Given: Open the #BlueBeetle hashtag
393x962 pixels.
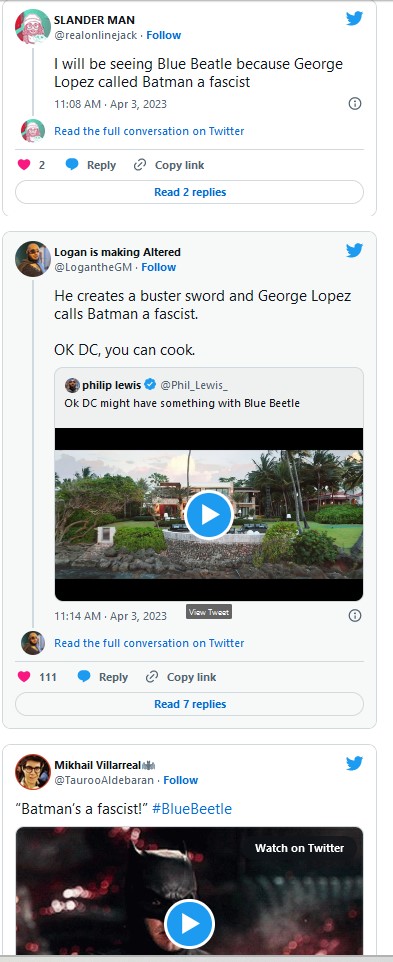Looking at the screenshot, I should tap(192, 809).
